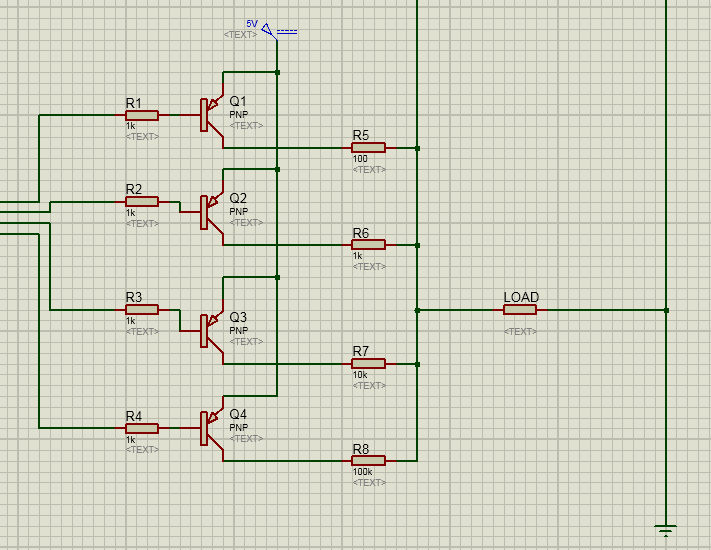The image size is (711, 550).
Task: Click the 'R6' reference label
Action: (361, 233)
